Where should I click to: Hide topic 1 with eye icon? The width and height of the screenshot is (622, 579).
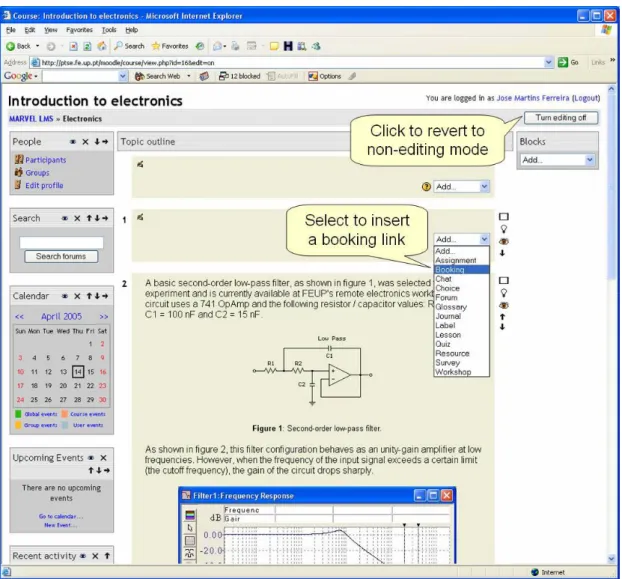click(x=503, y=241)
